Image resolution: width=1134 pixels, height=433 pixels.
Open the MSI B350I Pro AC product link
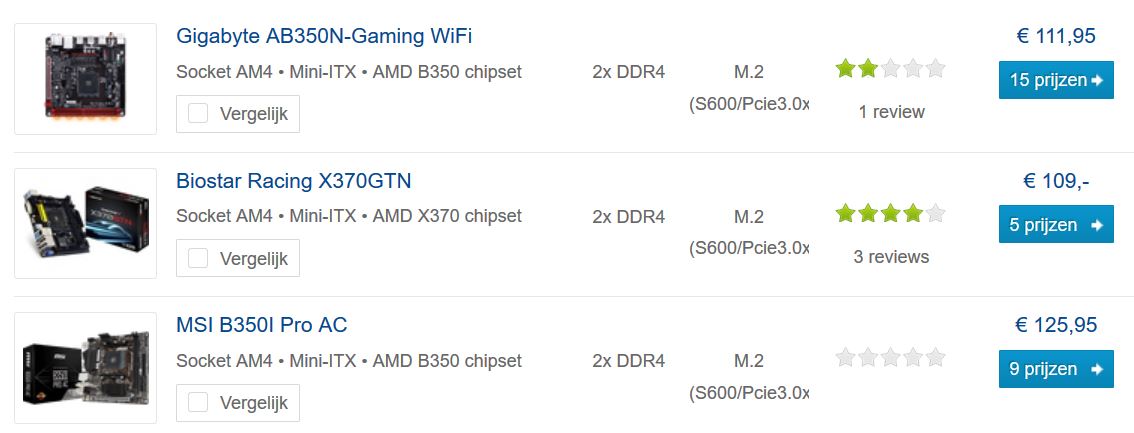point(262,325)
